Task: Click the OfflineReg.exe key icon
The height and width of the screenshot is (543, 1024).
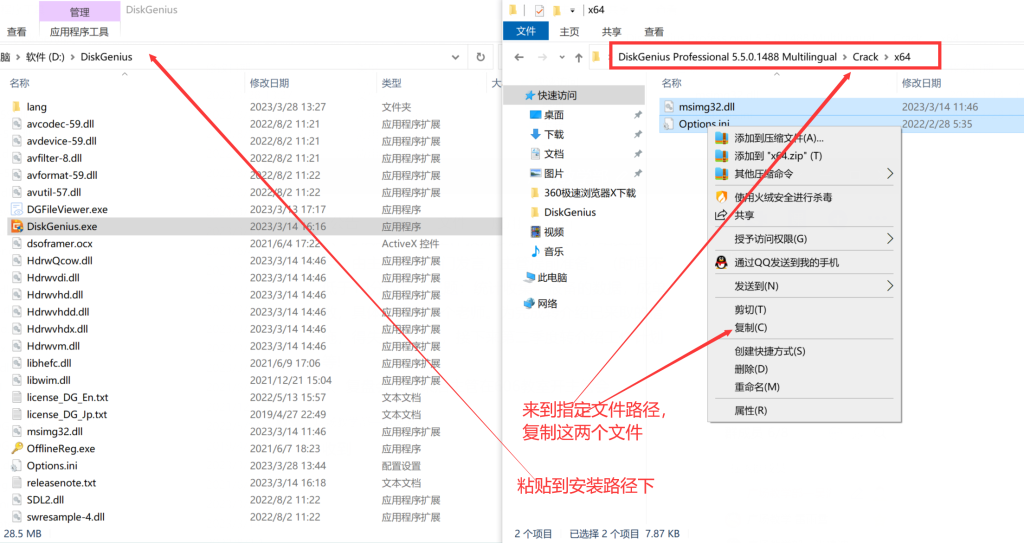Action: 17,448
